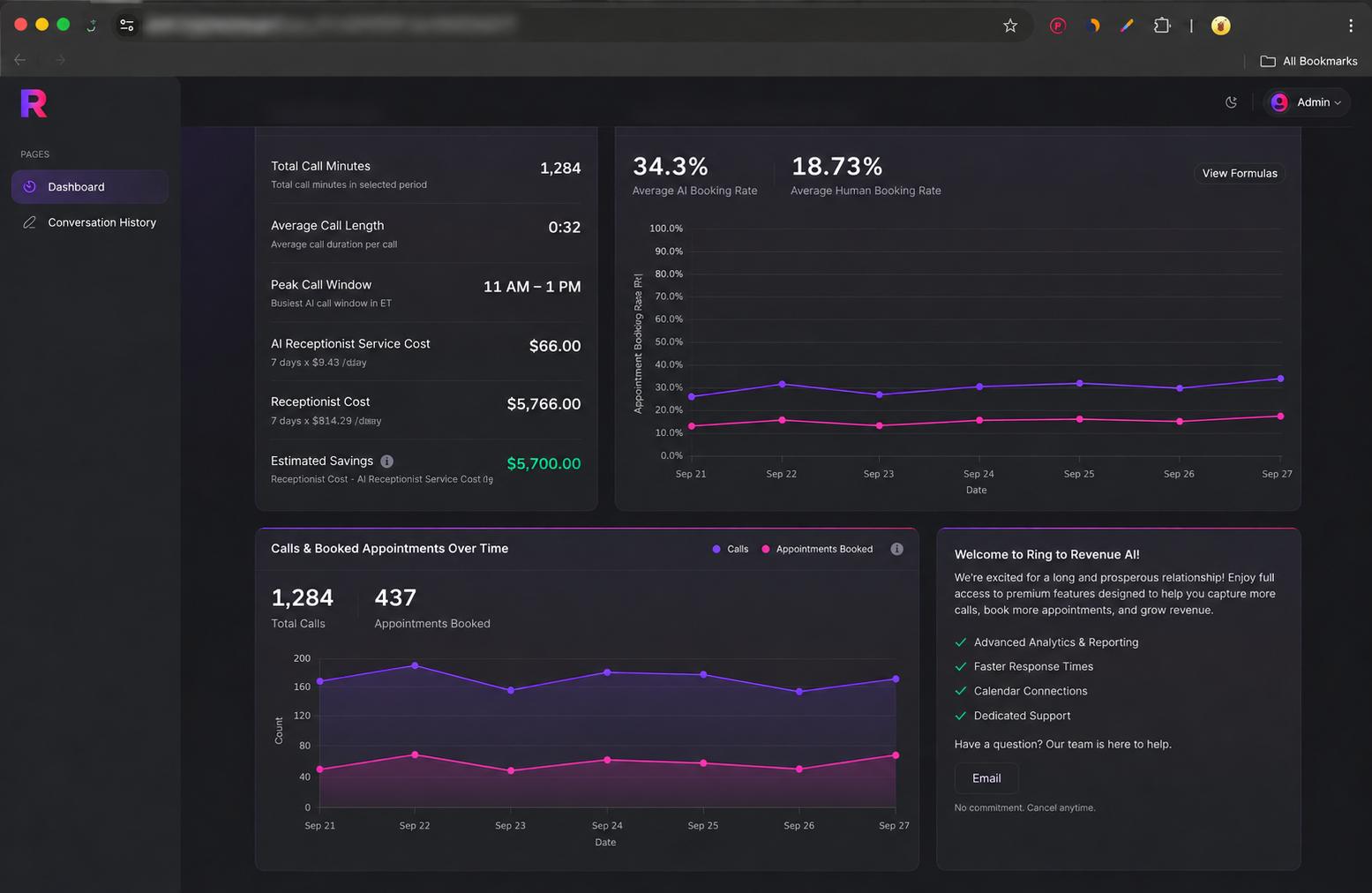The height and width of the screenshot is (893, 1372).
Task: Open browser site settings icon in address bar
Action: (x=127, y=26)
